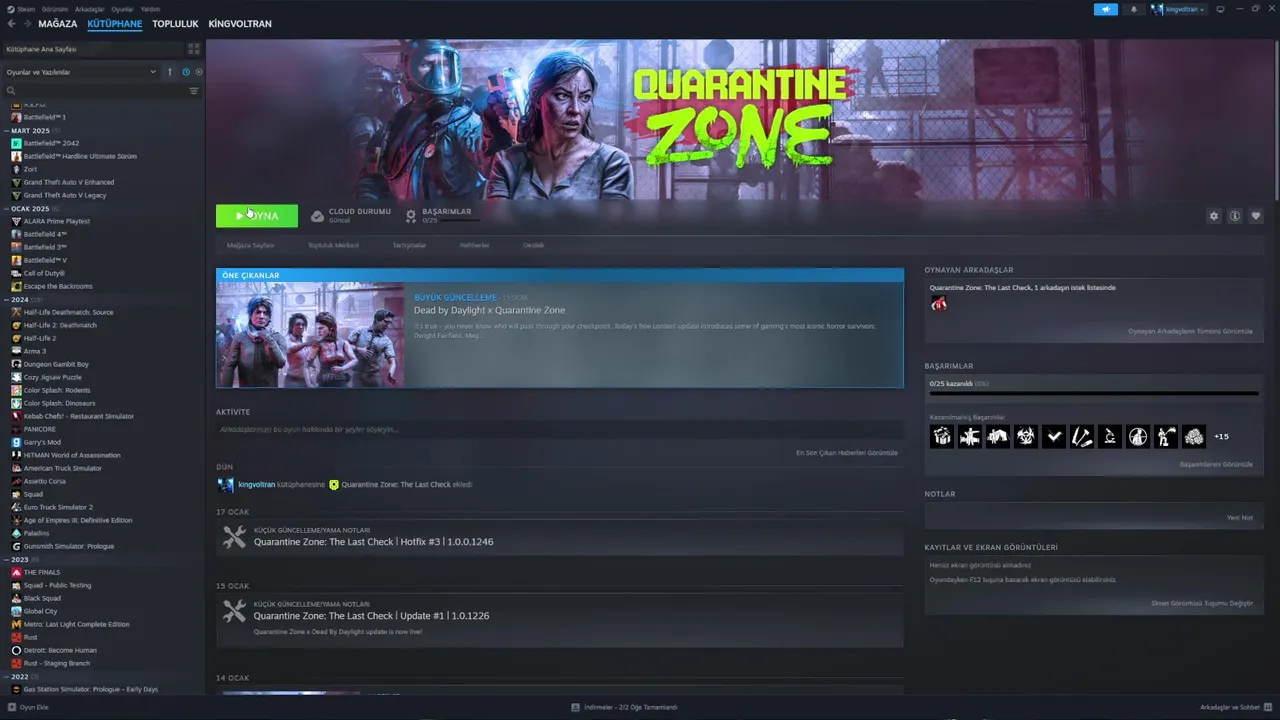Open the Destek tab
Viewport: 1280px width, 720px height.
point(533,245)
